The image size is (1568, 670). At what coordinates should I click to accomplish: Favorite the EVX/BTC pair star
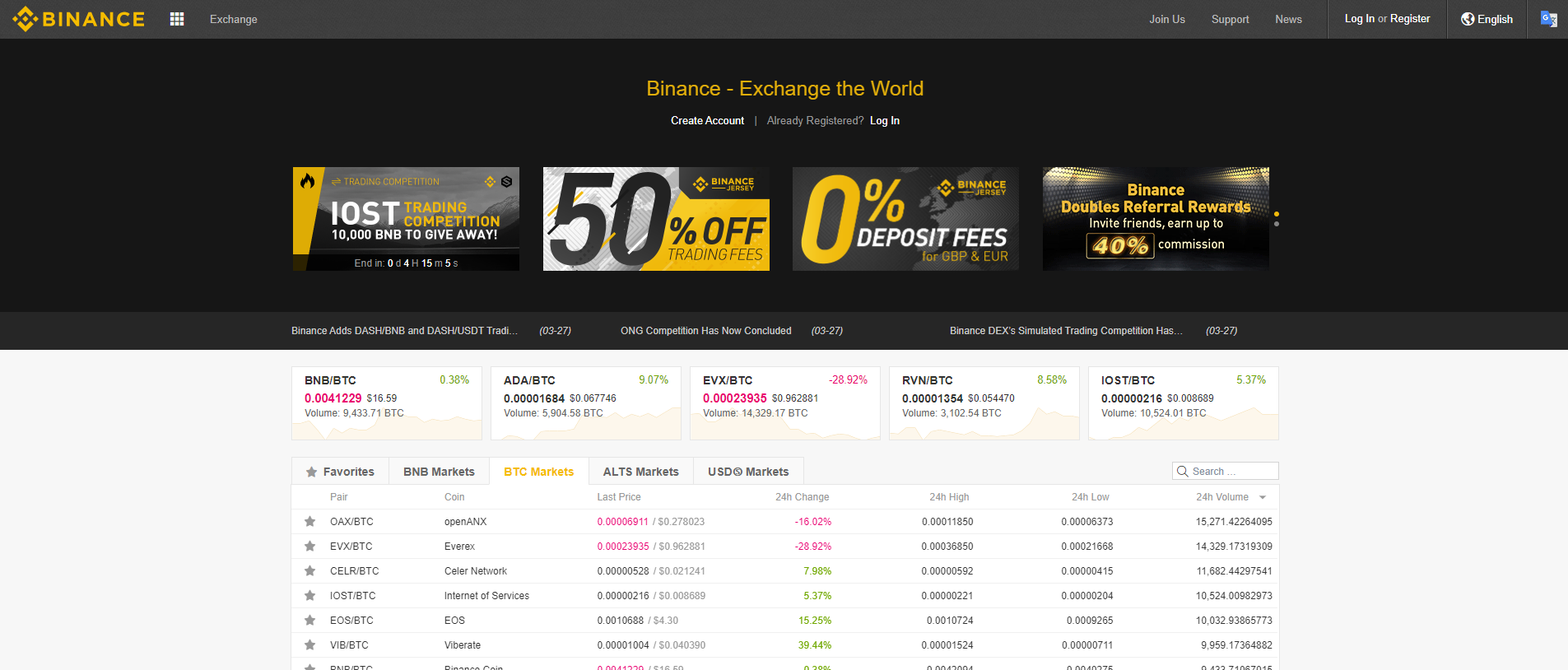tap(310, 547)
